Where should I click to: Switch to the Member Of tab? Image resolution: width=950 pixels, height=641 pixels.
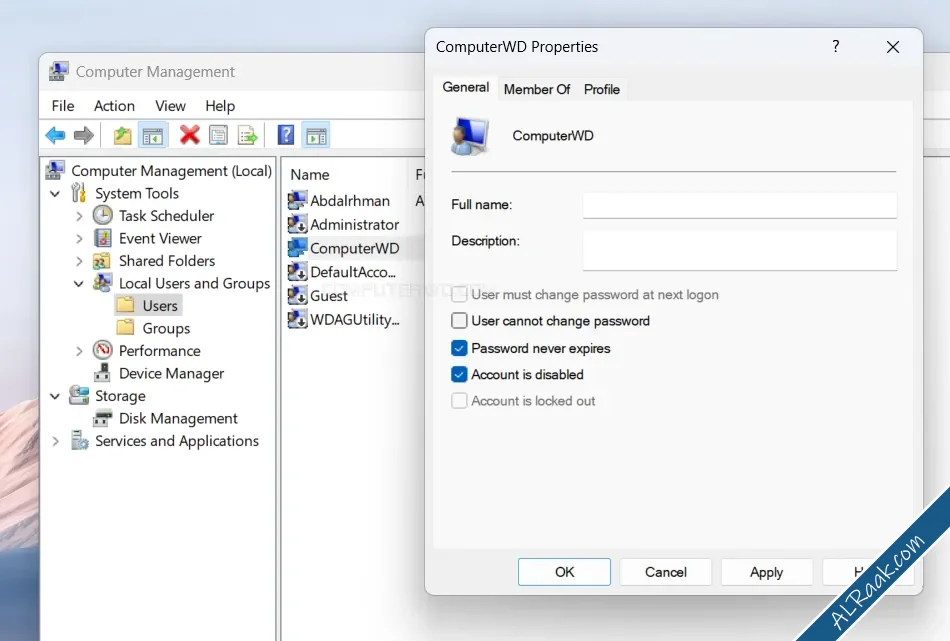pos(537,89)
